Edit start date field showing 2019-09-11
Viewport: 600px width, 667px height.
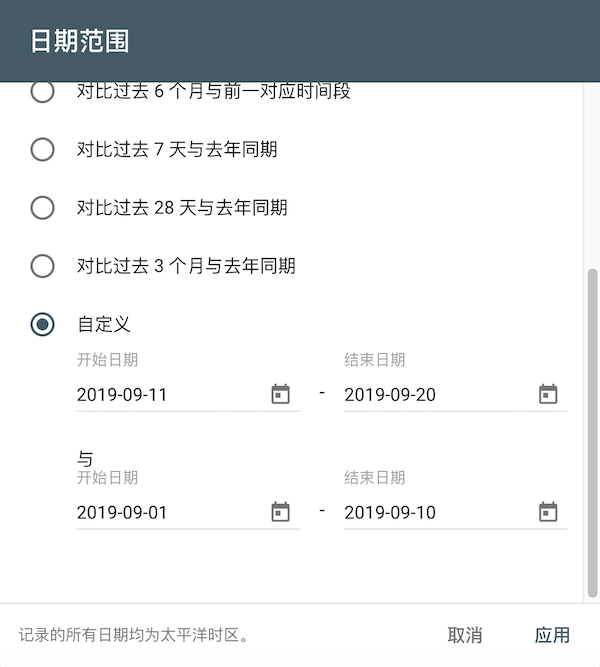(165, 394)
